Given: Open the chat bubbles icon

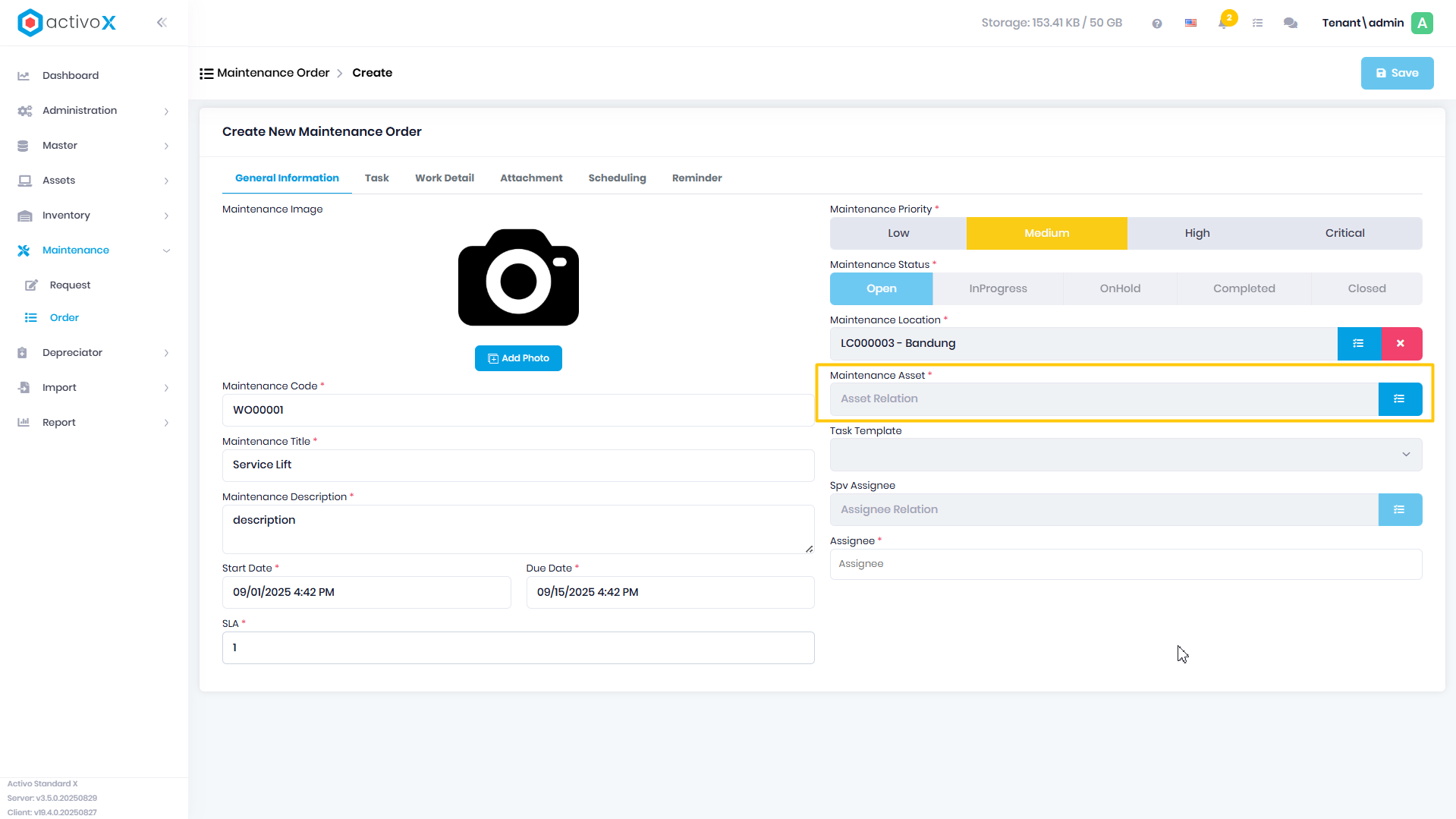Looking at the screenshot, I should [1291, 24].
